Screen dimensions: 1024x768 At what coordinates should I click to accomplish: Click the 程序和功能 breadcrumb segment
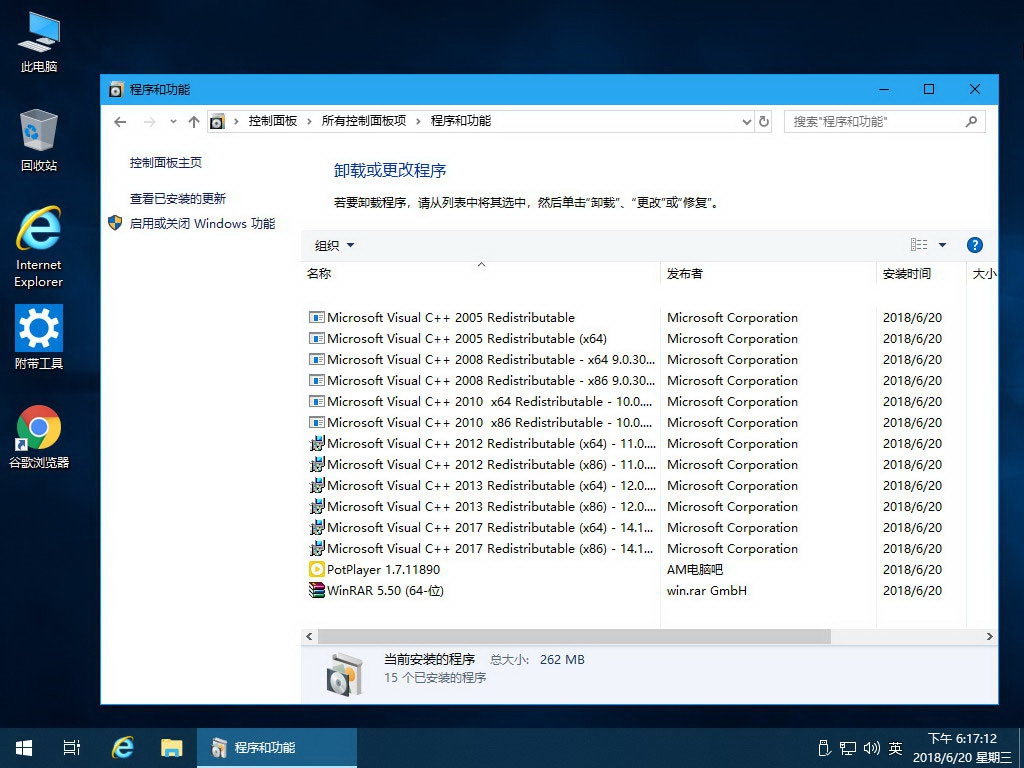pos(460,121)
